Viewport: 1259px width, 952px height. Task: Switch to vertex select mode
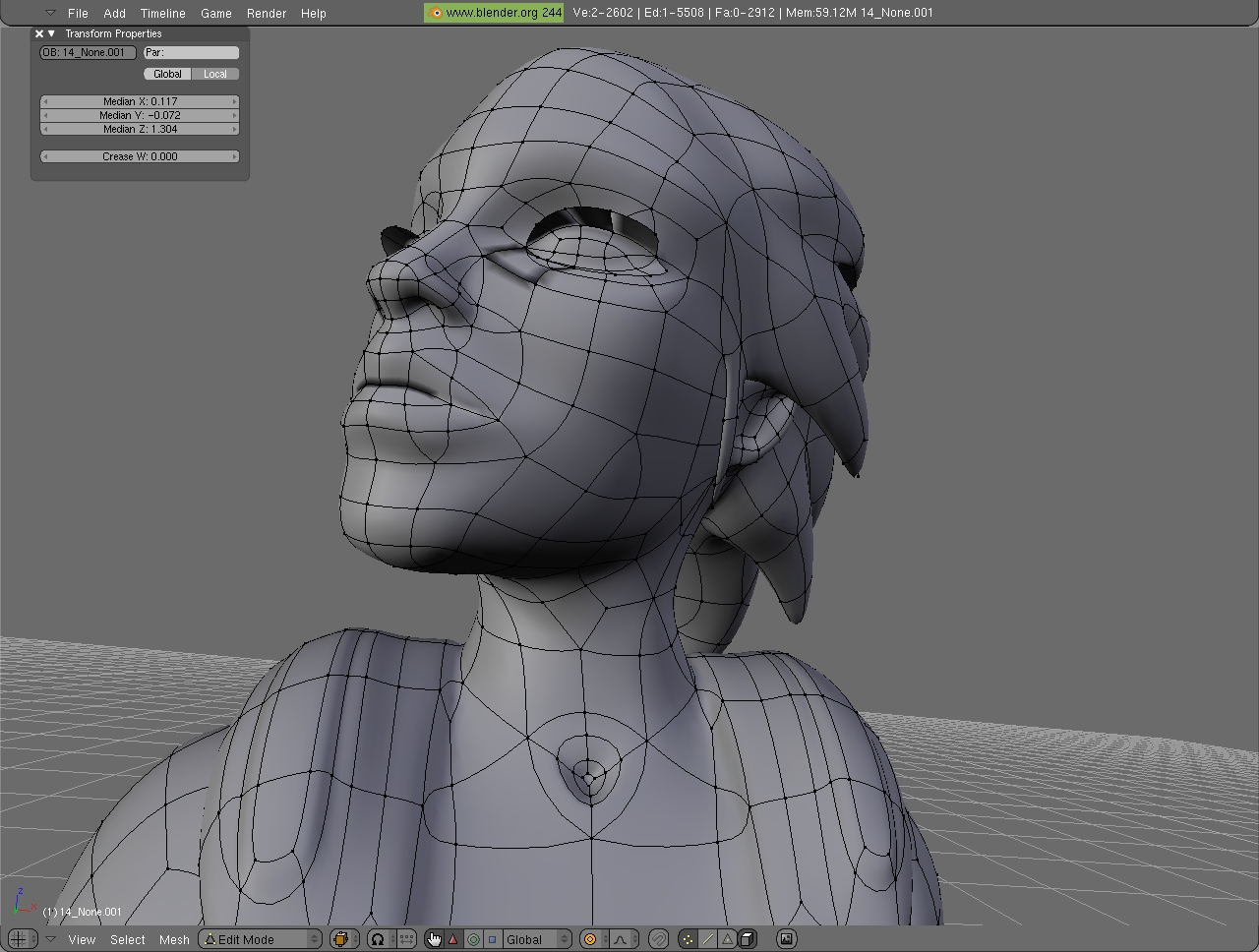pos(688,939)
